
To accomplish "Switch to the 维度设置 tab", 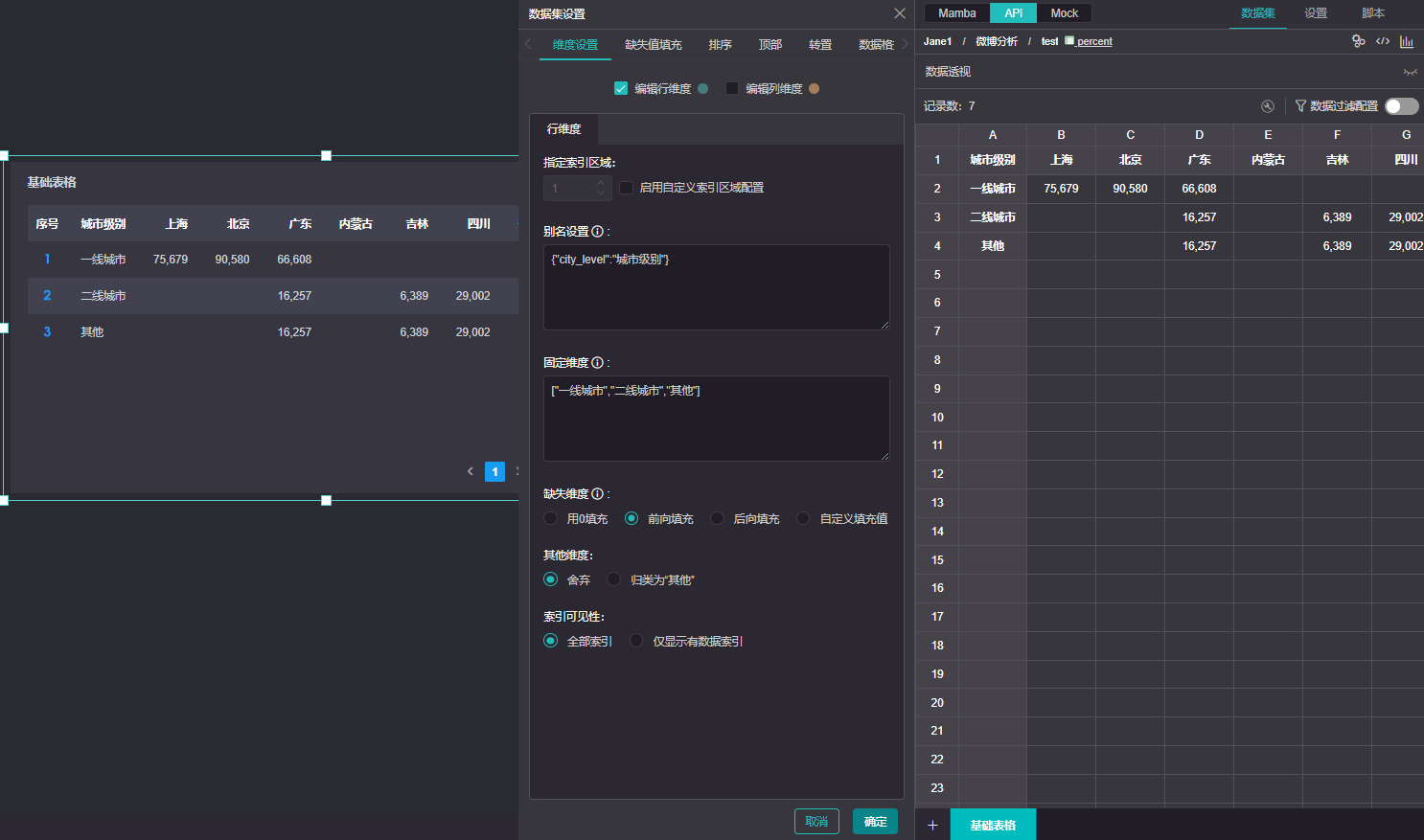I will point(575,45).
